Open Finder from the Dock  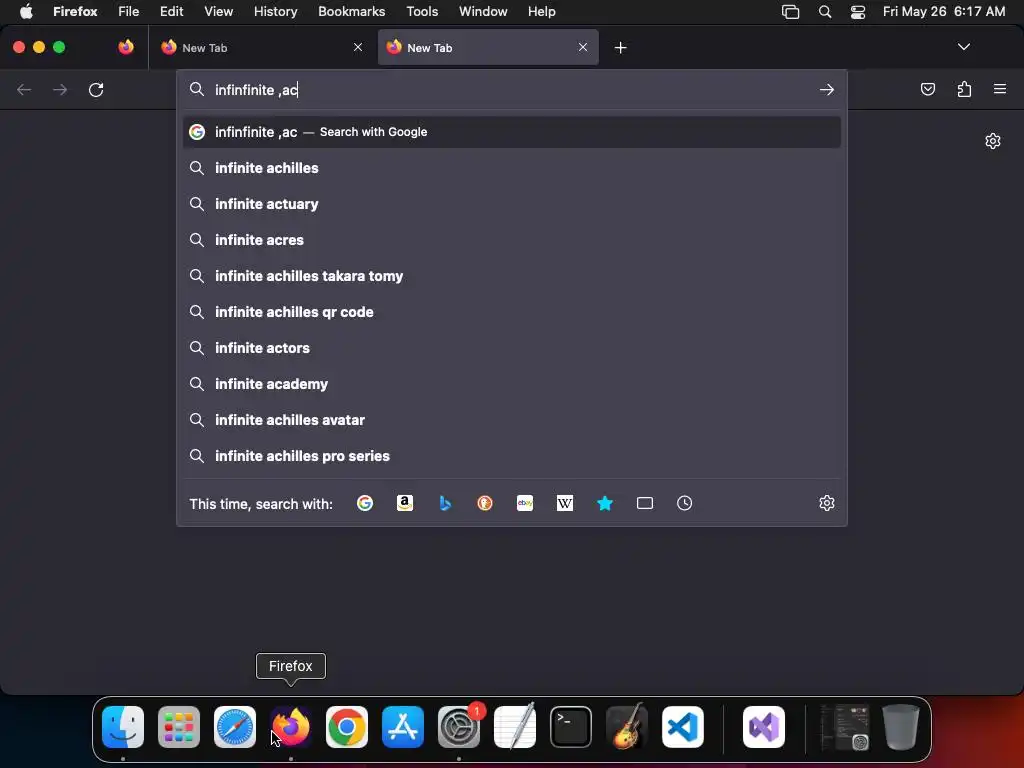123,727
